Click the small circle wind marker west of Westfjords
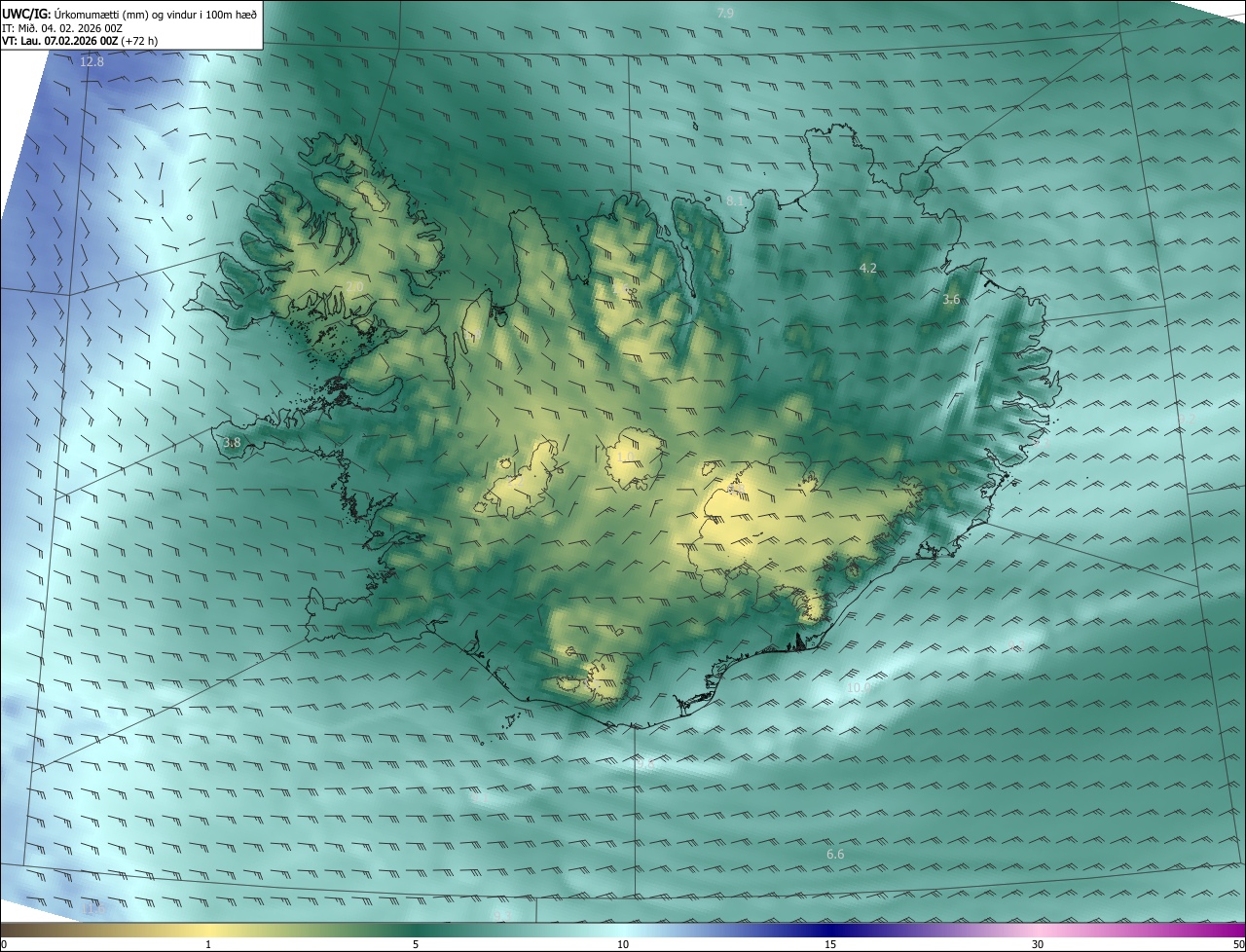The width and height of the screenshot is (1246, 952). click(x=189, y=217)
